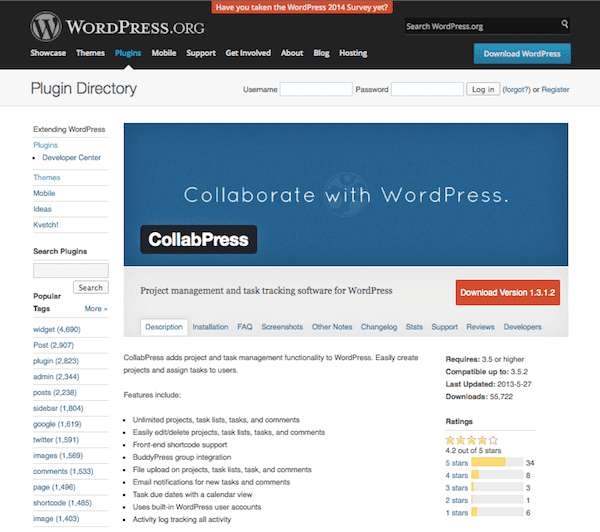Switch to the Stats tab
Viewport: 600px width, 532px height.
(414, 327)
